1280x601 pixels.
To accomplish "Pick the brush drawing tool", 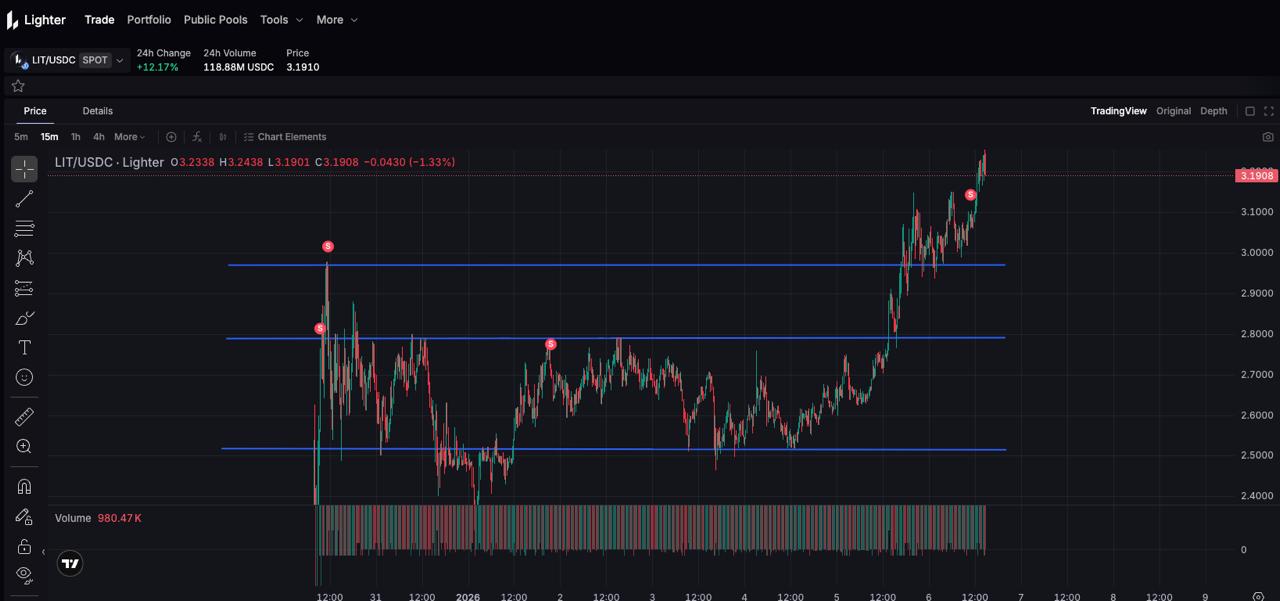I will pos(24,318).
